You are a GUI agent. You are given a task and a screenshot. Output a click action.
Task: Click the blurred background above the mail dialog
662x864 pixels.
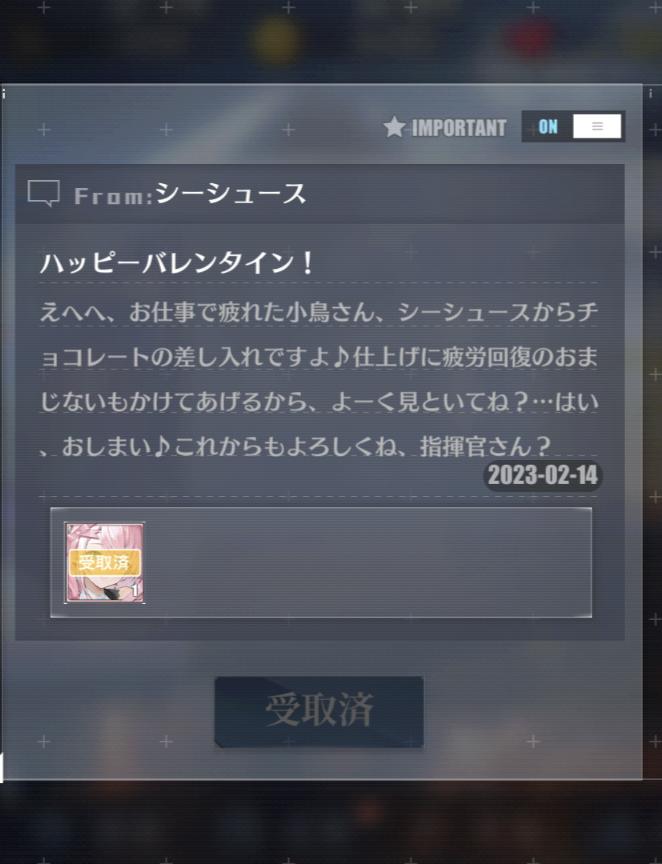331,41
